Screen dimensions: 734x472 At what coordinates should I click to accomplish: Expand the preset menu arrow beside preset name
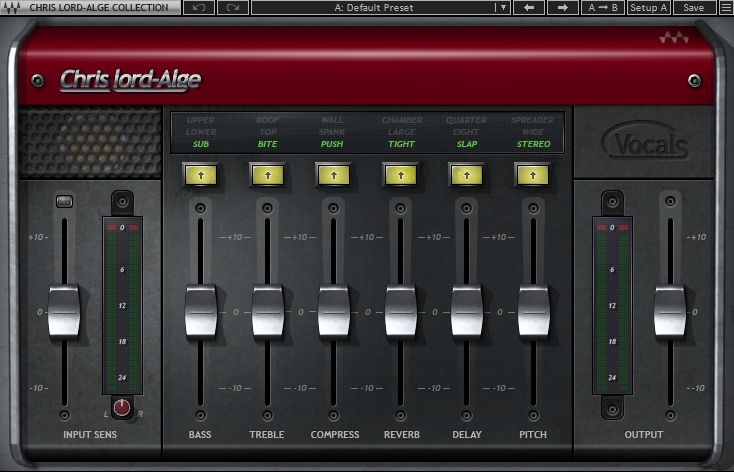(503, 8)
